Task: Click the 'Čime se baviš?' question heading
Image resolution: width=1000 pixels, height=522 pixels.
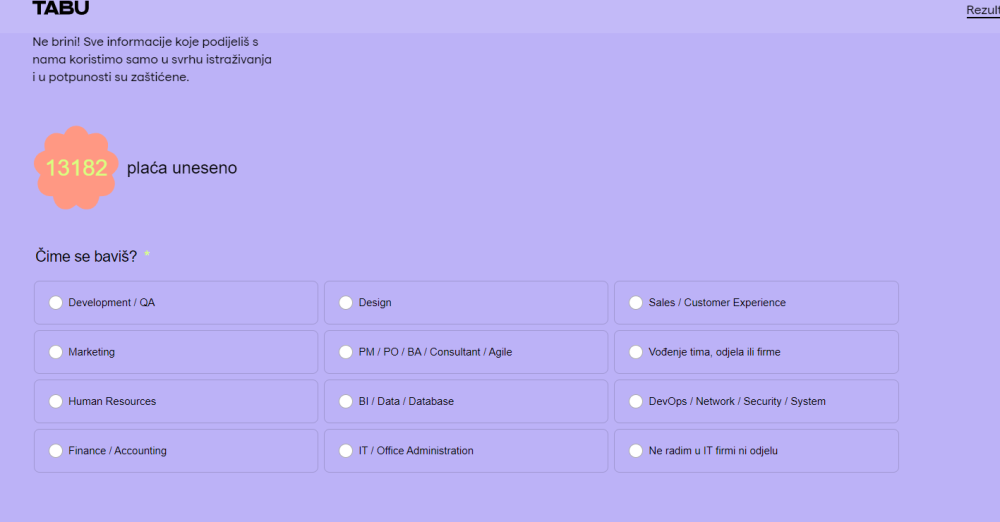Action: click(x=86, y=257)
